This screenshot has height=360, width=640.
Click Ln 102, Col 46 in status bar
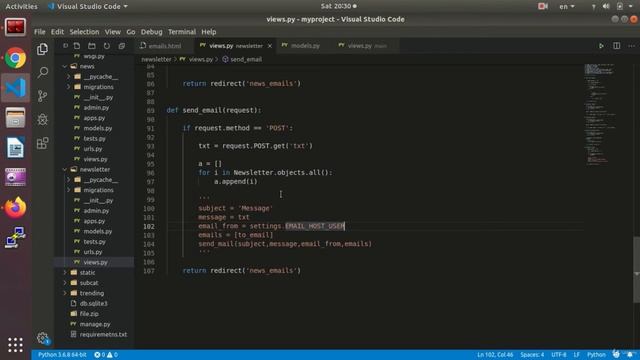point(495,355)
